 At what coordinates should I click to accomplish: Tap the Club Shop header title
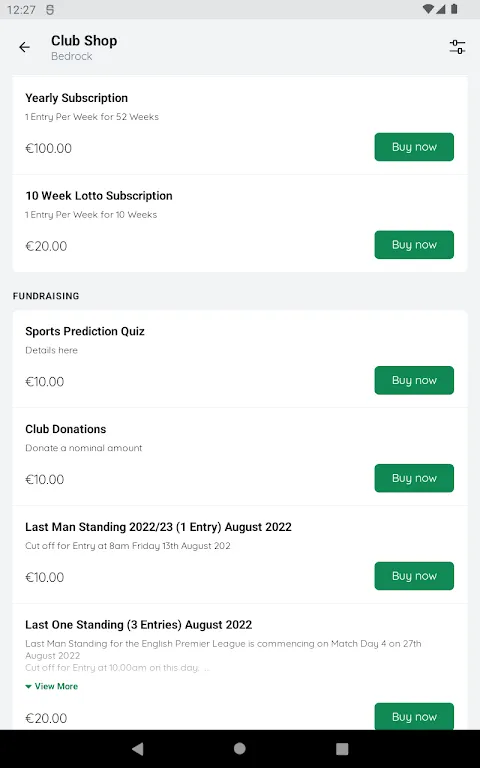click(84, 41)
